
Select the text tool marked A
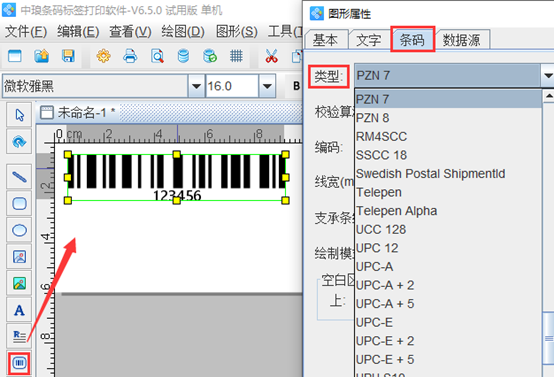click(x=19, y=310)
